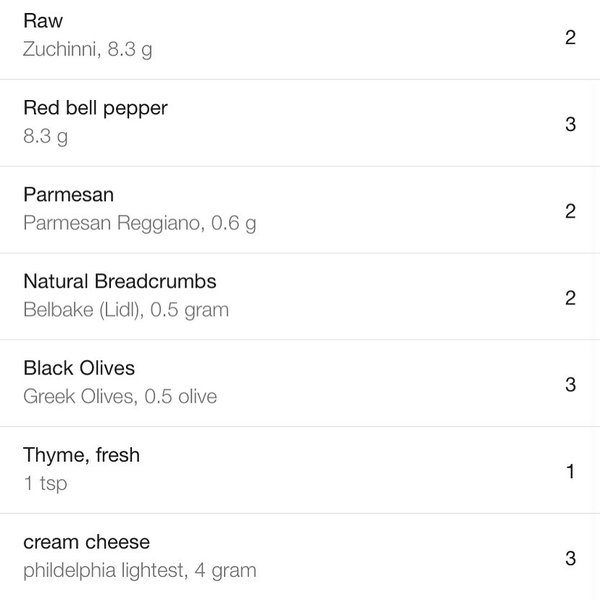Tap the number 1 in the Thyme row
Screen dimensions: 600x600
point(570,471)
